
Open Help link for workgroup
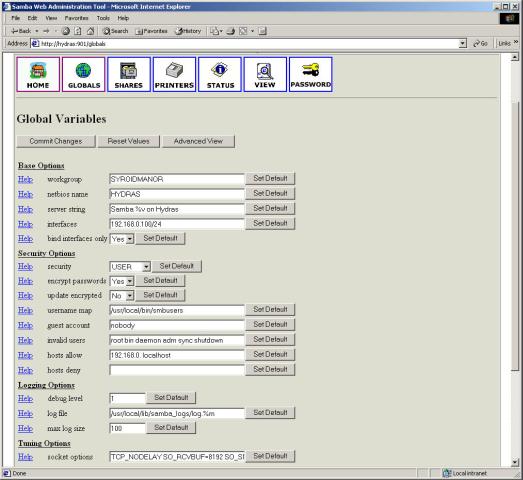tap(25, 179)
